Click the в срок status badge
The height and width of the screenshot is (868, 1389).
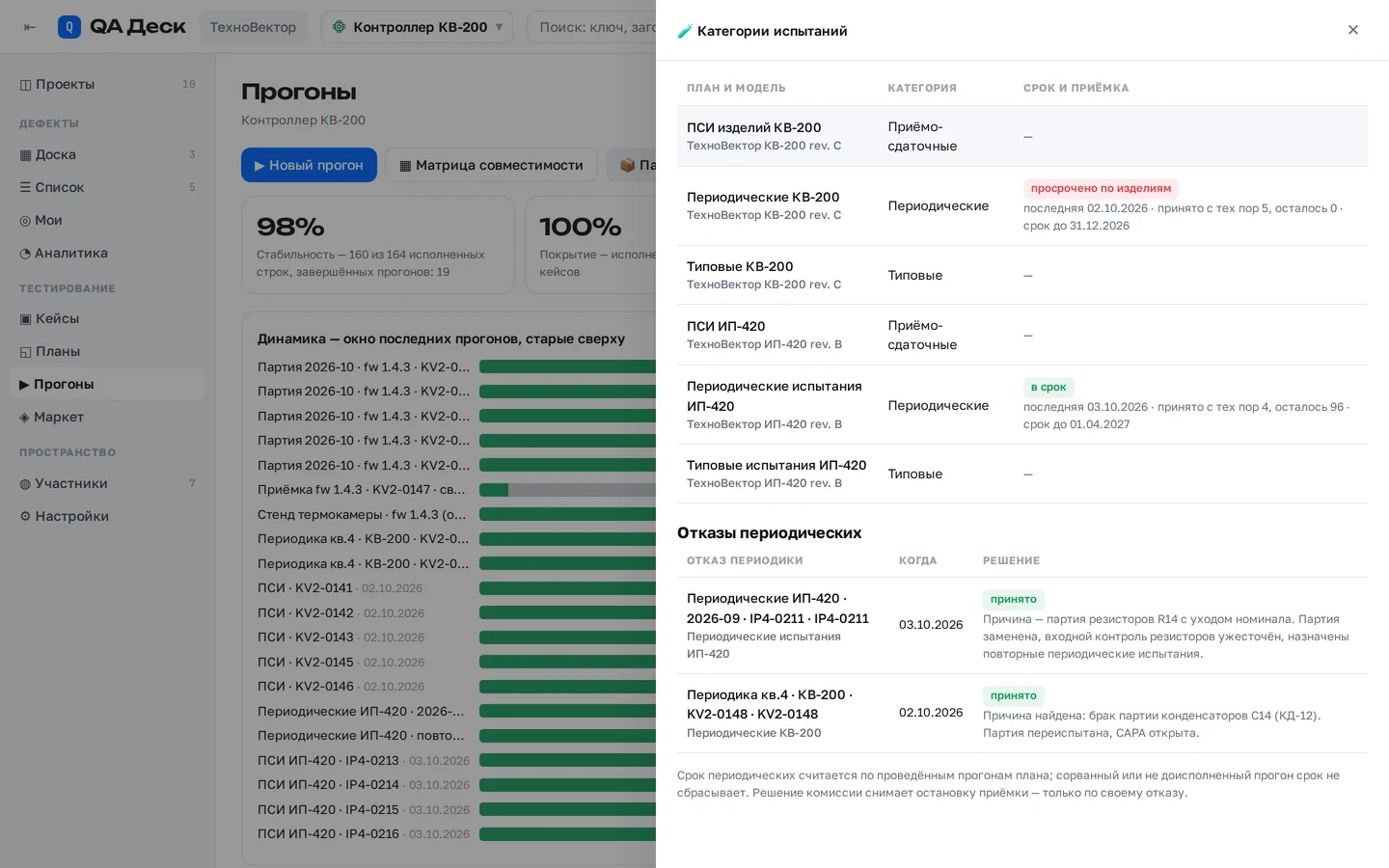click(1049, 388)
